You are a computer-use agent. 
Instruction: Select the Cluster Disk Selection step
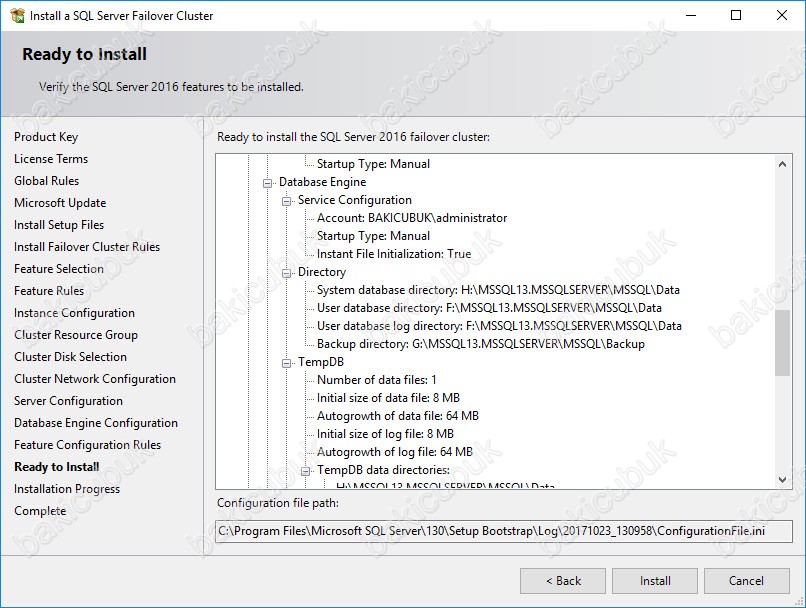[x=70, y=357]
